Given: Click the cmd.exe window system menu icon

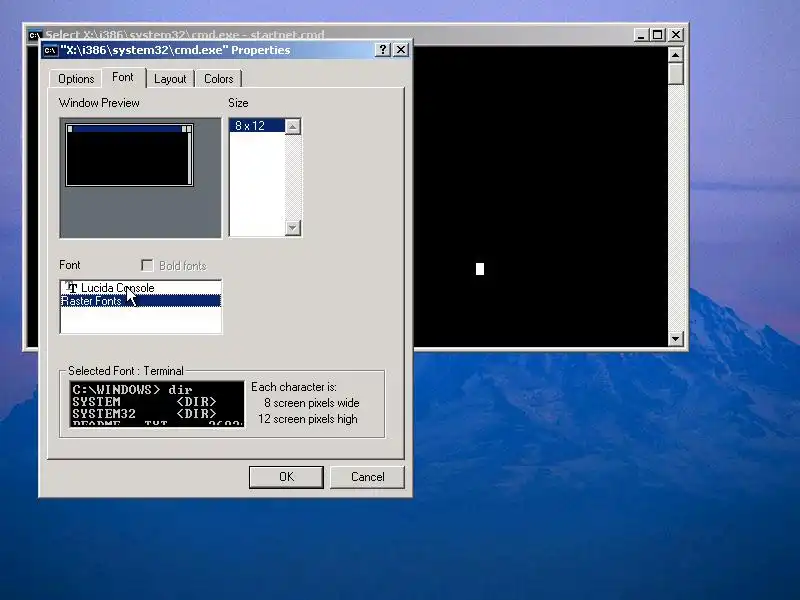Looking at the screenshot, I should pos(34,35).
